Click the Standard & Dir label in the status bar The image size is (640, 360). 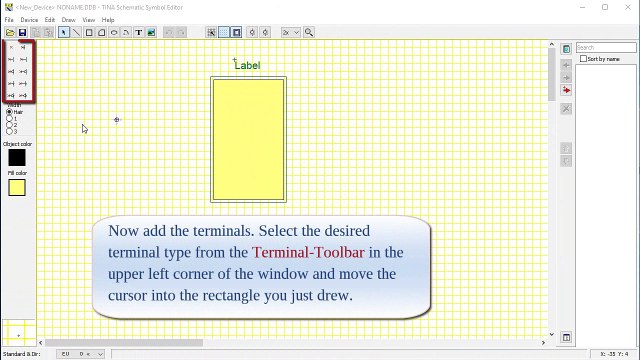[x=22, y=354]
